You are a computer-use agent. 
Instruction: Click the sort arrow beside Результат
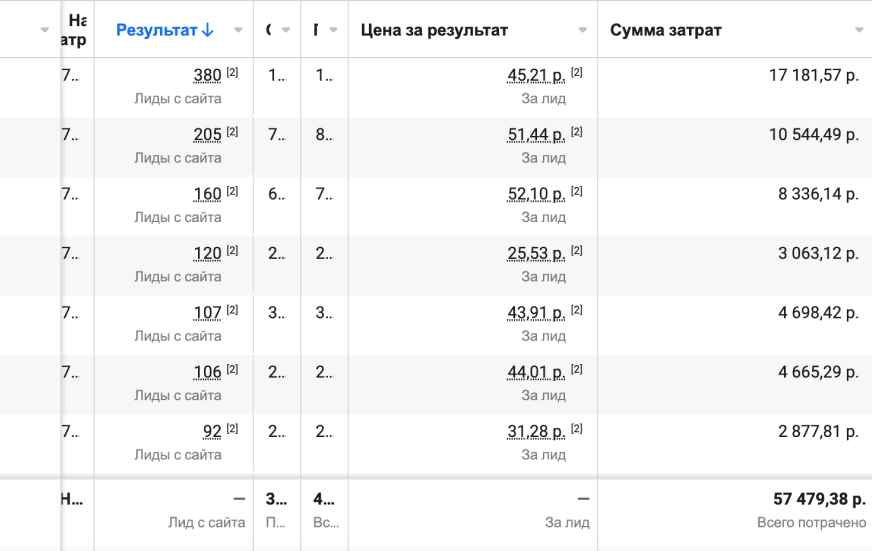pyautogui.click(x=208, y=30)
